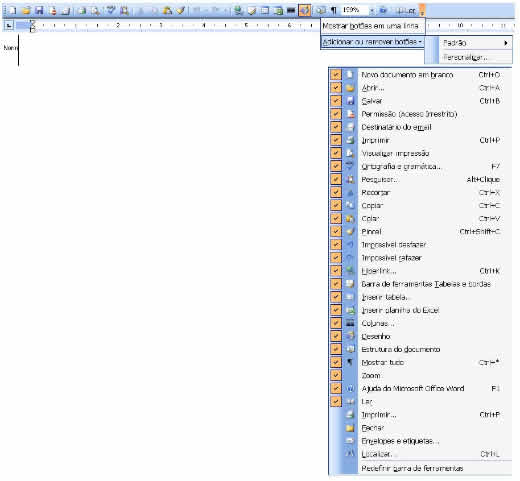Expand the Padrão submenu arrow

(506, 43)
